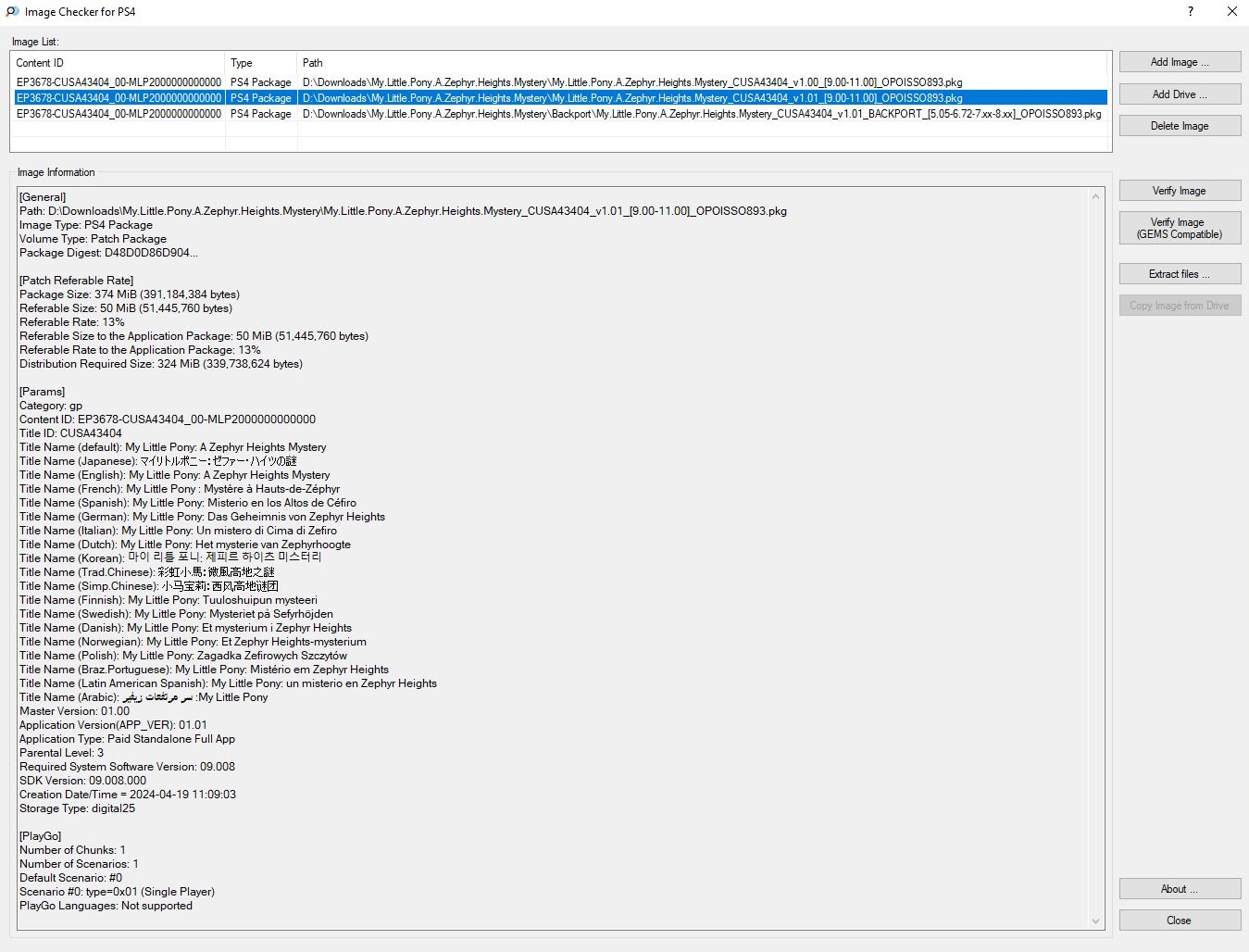This screenshot has height=952, width=1249.
Task: Click the 'Scenario #0: type=0x01' line
Action: [x=117, y=892]
